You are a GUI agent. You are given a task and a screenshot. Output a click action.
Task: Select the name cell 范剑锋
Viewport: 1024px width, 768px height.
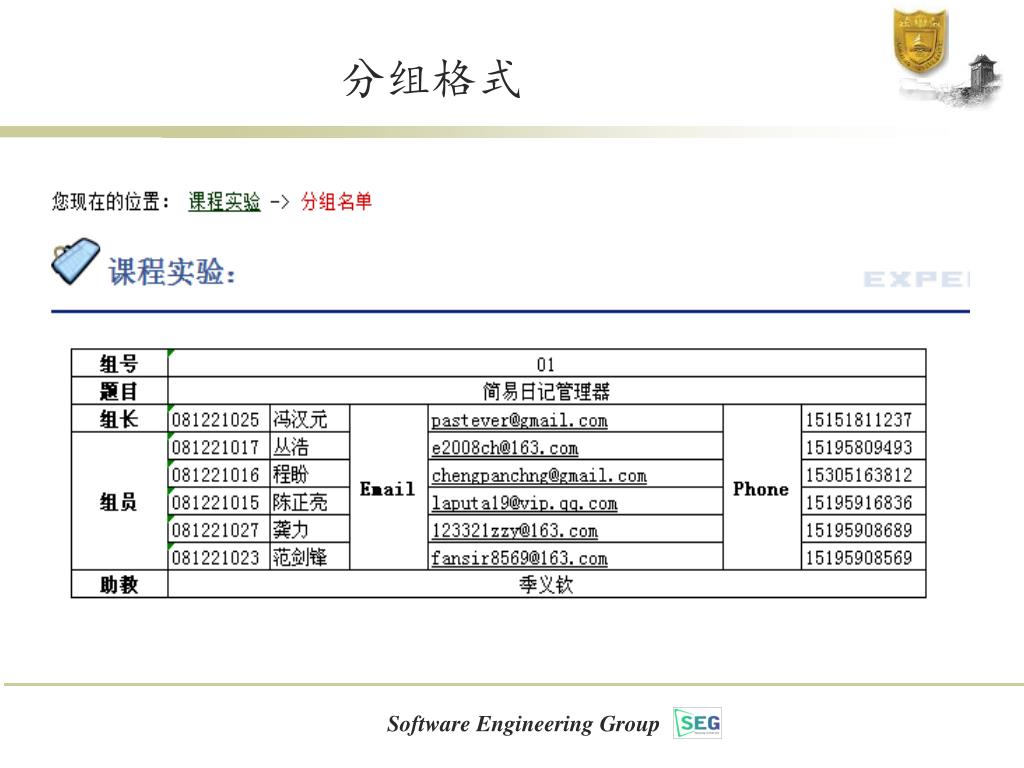[x=309, y=556]
